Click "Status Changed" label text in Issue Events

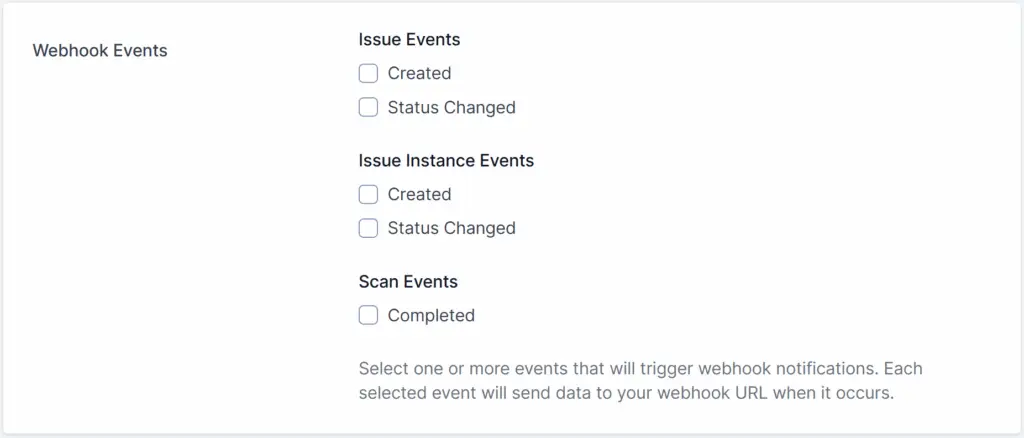[451, 107]
